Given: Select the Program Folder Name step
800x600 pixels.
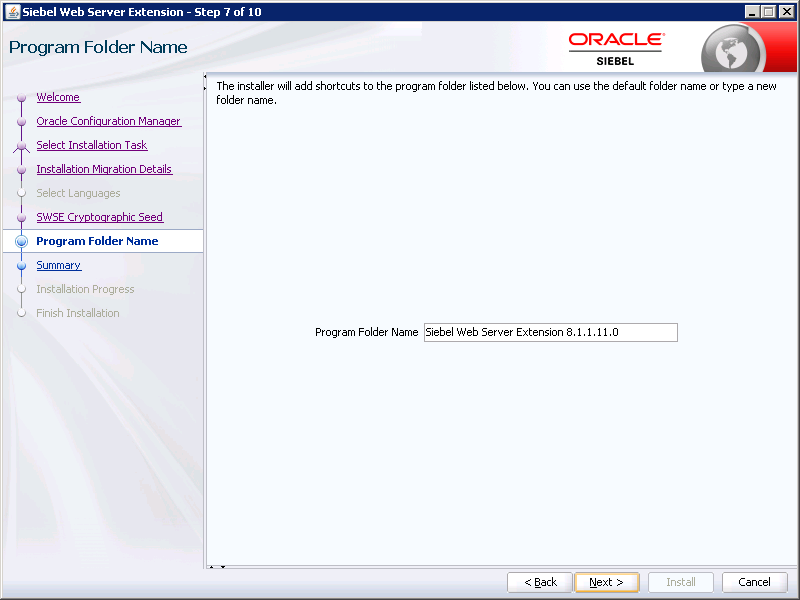Looking at the screenshot, I should [x=97, y=241].
